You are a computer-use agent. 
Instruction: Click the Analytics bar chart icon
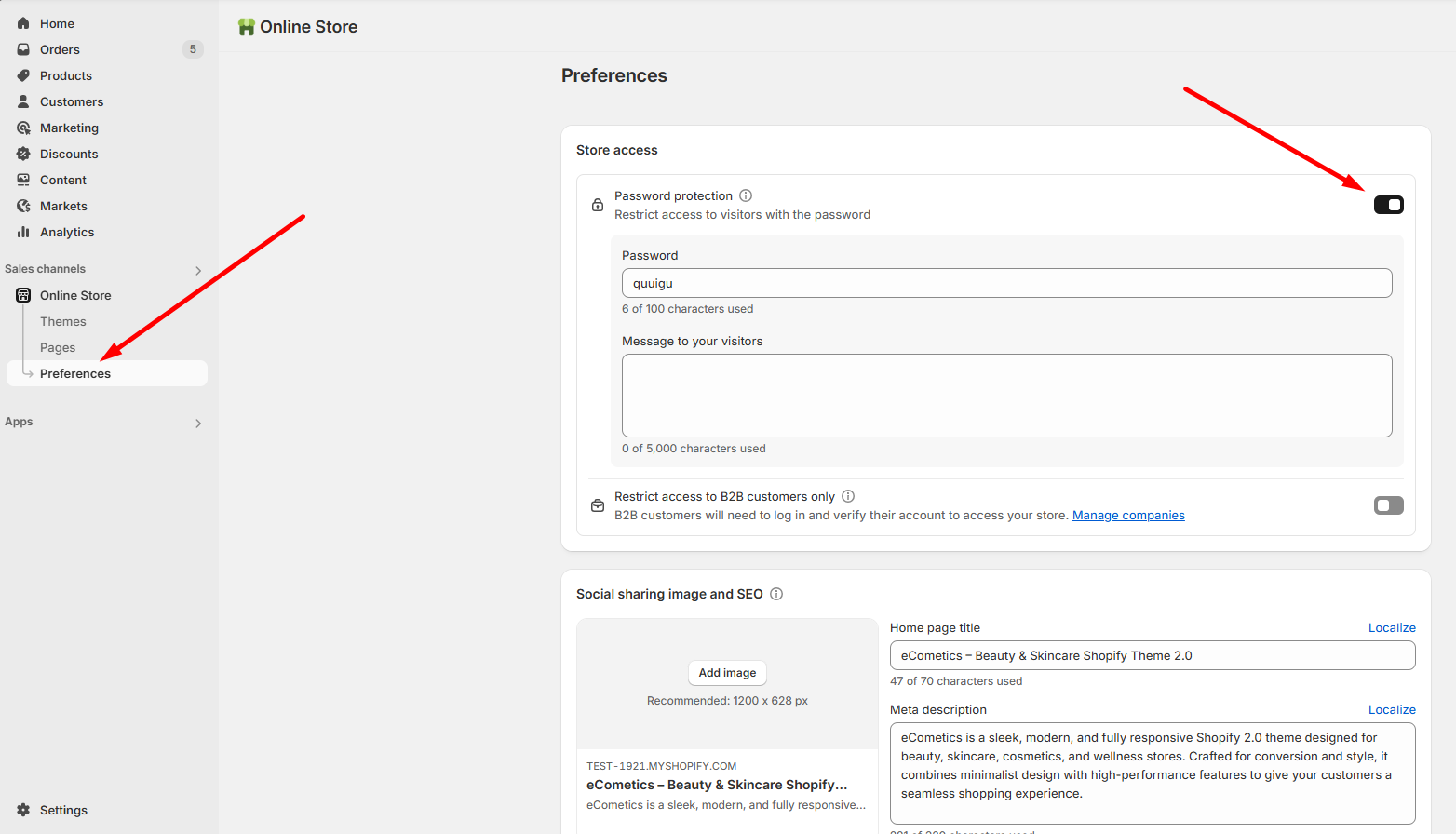click(x=23, y=232)
